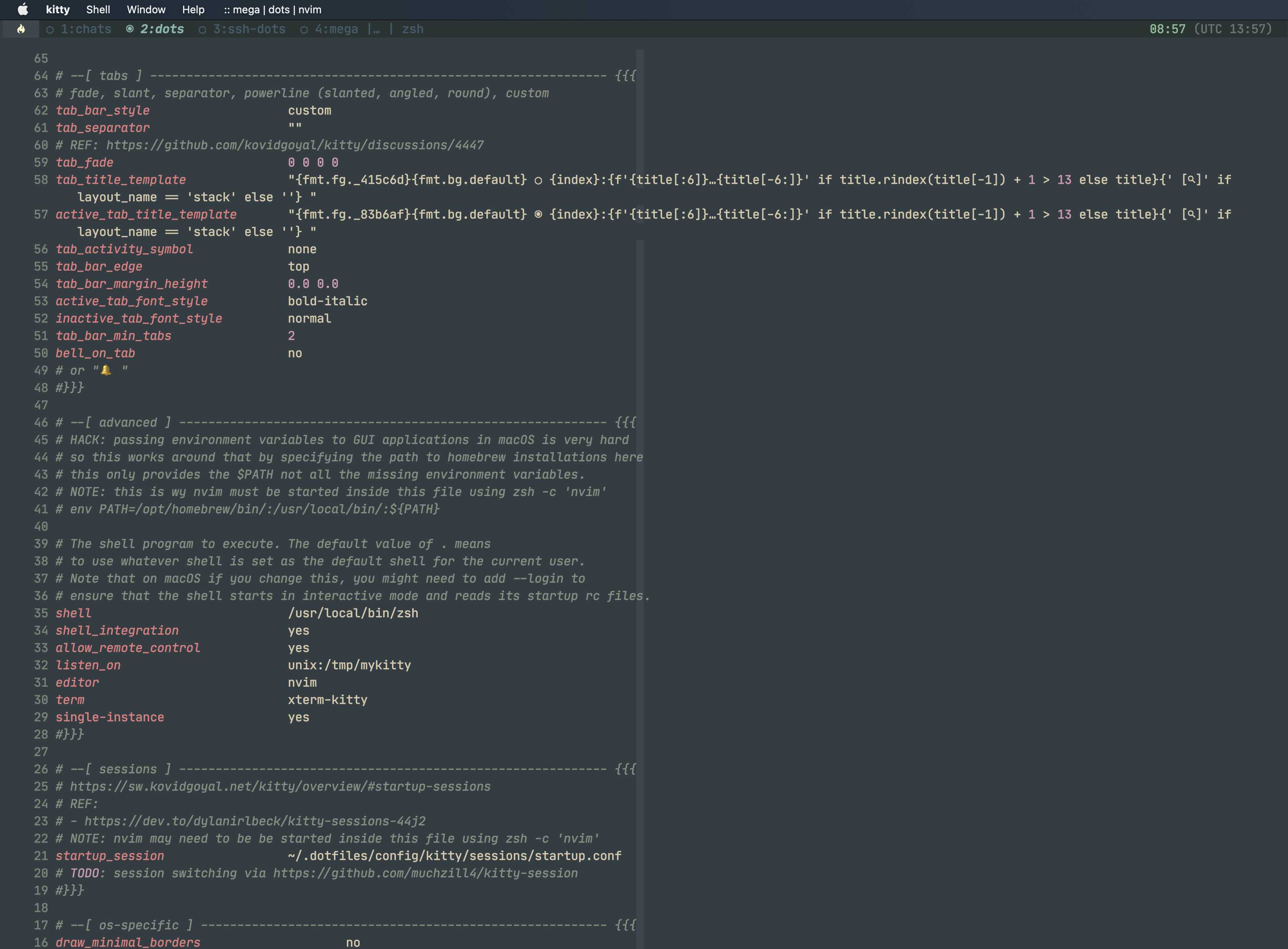Click the yes value of allow_remote_control
1288x949 pixels.
[298, 647]
